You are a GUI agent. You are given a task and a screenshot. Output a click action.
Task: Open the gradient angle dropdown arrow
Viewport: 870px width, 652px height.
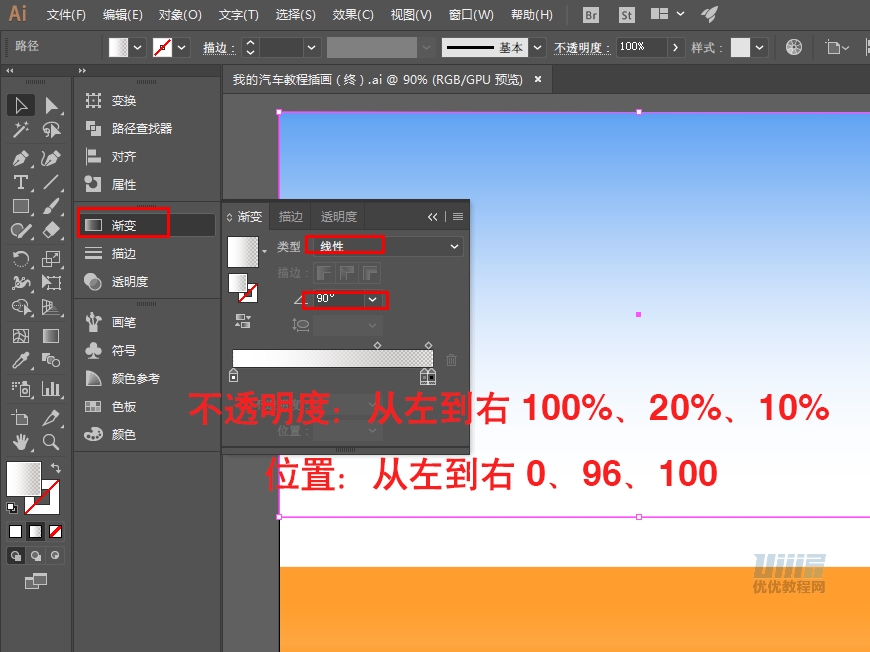click(x=372, y=300)
